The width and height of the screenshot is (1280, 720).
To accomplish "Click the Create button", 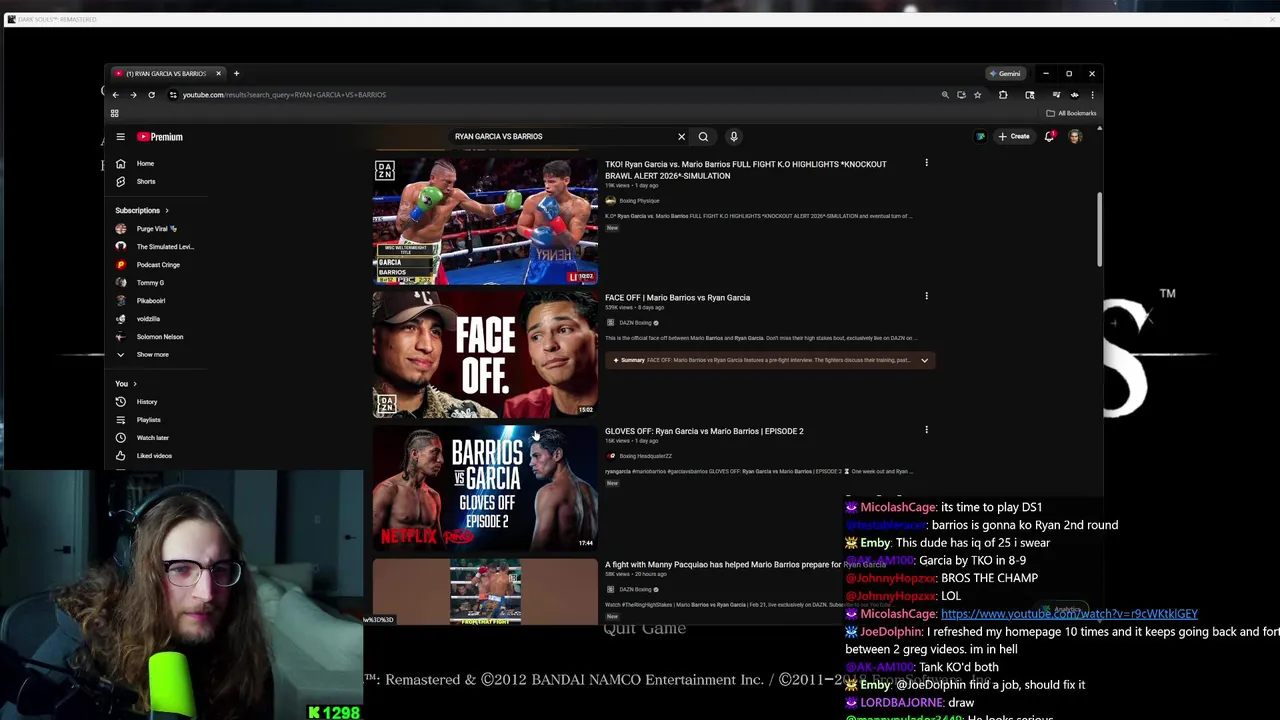I will coord(1014,137).
